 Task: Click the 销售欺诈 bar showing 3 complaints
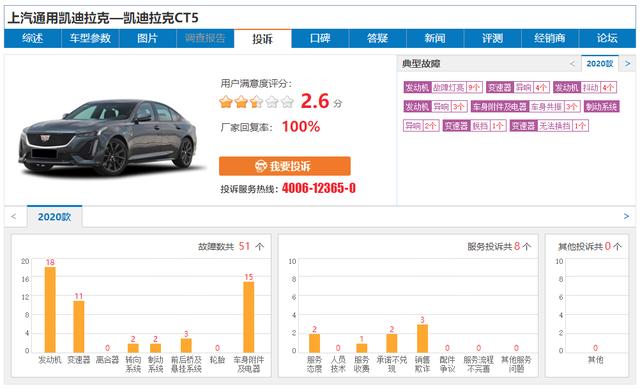(422, 338)
